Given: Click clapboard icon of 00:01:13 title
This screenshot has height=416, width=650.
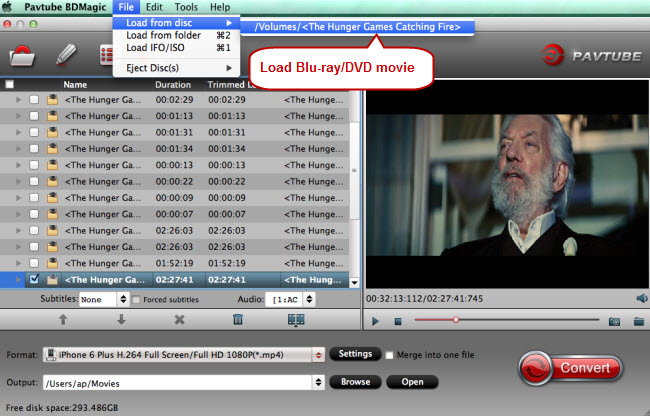Looking at the screenshot, I should (x=52, y=116).
